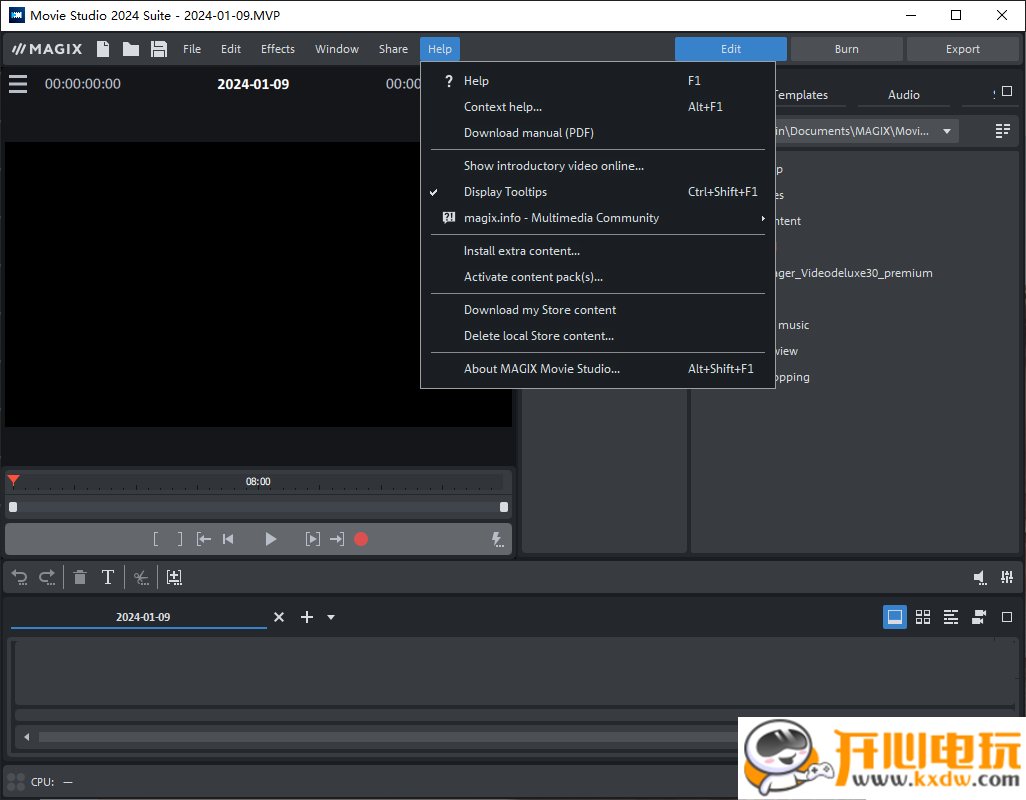
Task: Click the preview range slider right handle
Action: click(x=504, y=507)
